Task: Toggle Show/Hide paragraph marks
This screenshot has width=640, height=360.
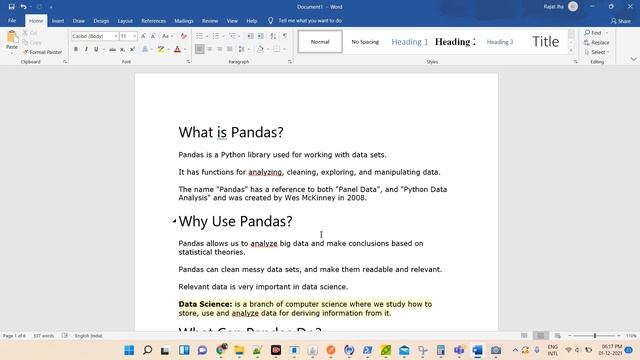Action: (284, 36)
